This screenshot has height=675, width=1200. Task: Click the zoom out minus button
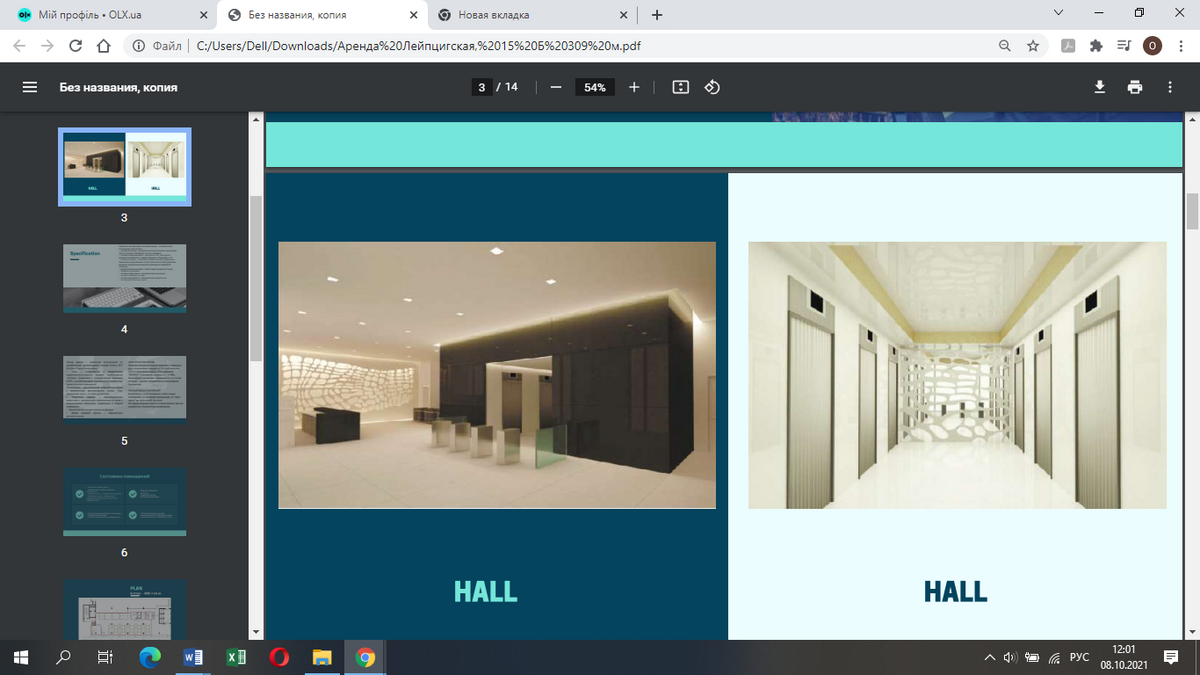(555, 87)
